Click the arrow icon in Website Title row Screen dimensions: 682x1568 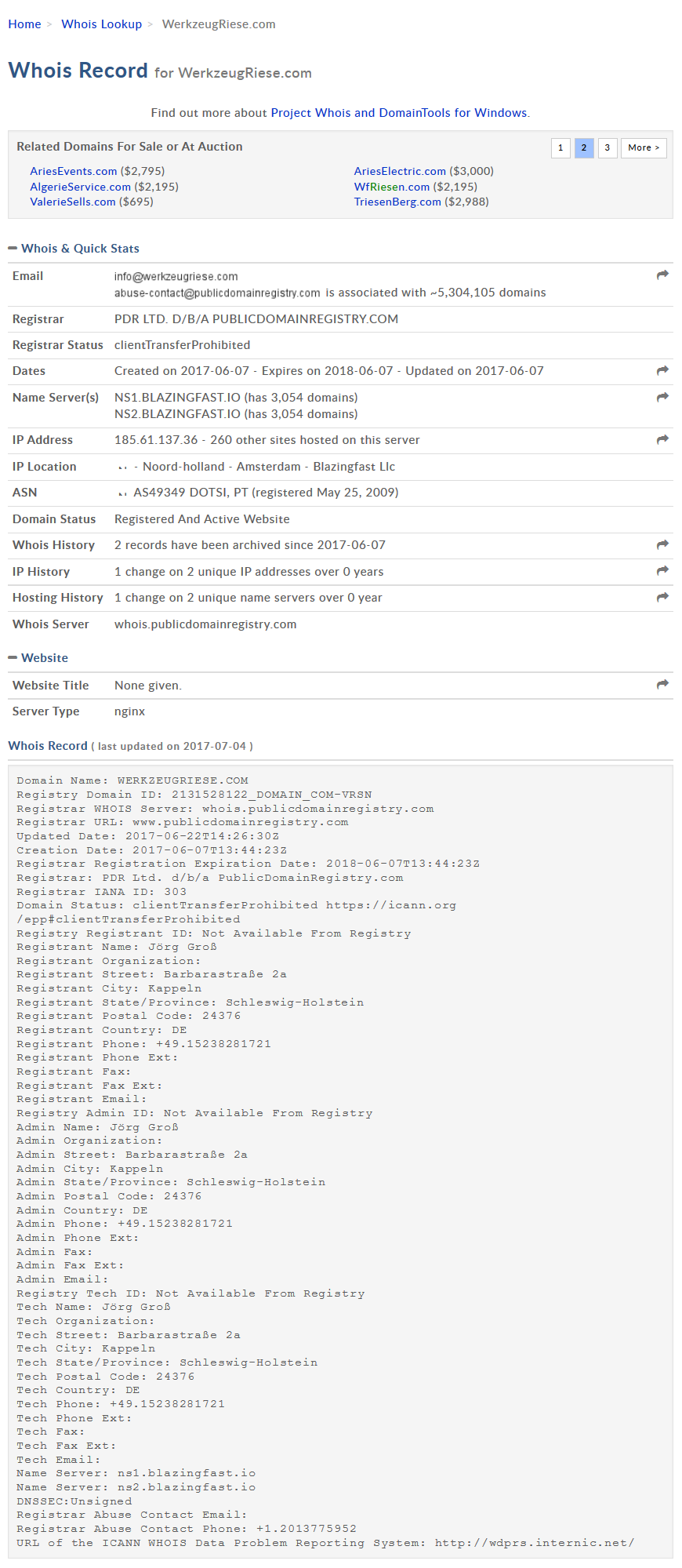pos(662,685)
